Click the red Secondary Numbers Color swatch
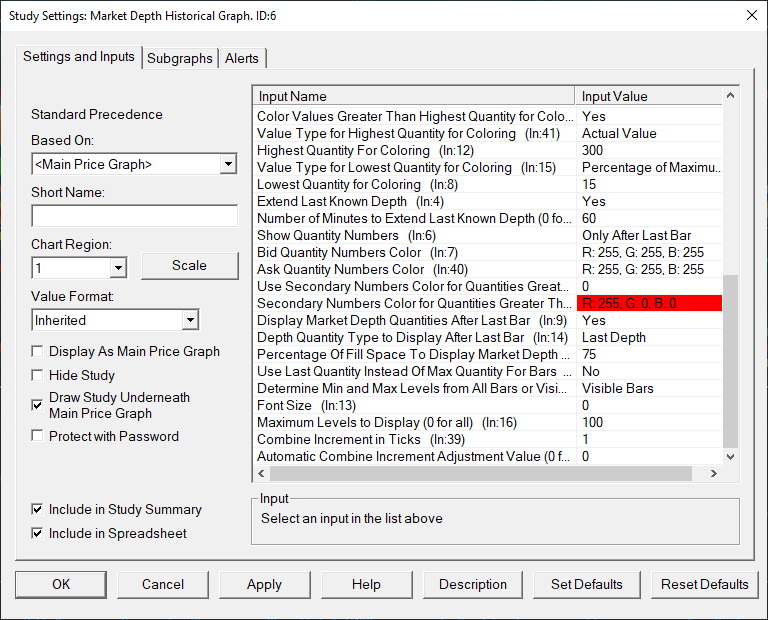The image size is (768, 620). click(649, 304)
